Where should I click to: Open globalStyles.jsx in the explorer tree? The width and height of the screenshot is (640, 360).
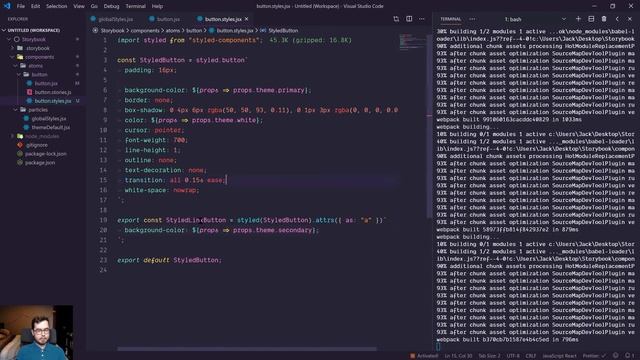click(49, 119)
